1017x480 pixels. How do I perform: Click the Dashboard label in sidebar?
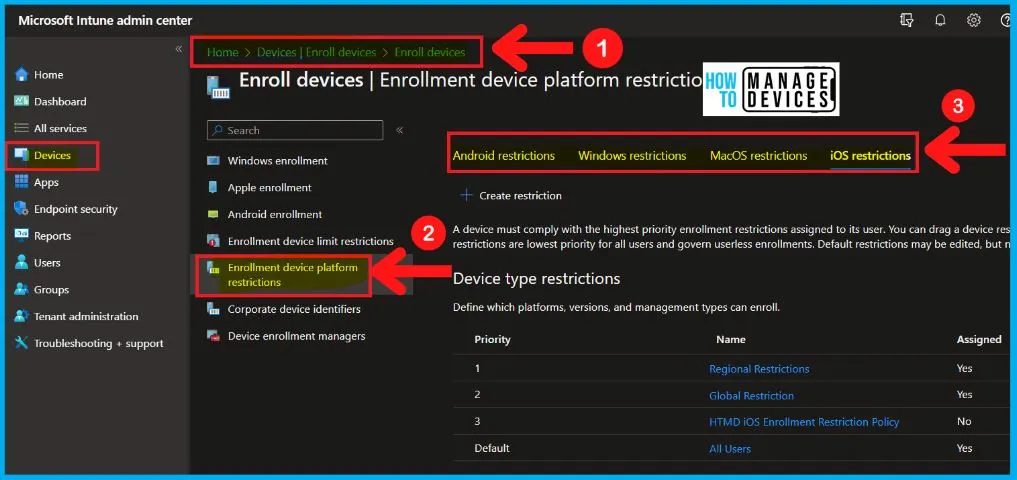point(60,101)
